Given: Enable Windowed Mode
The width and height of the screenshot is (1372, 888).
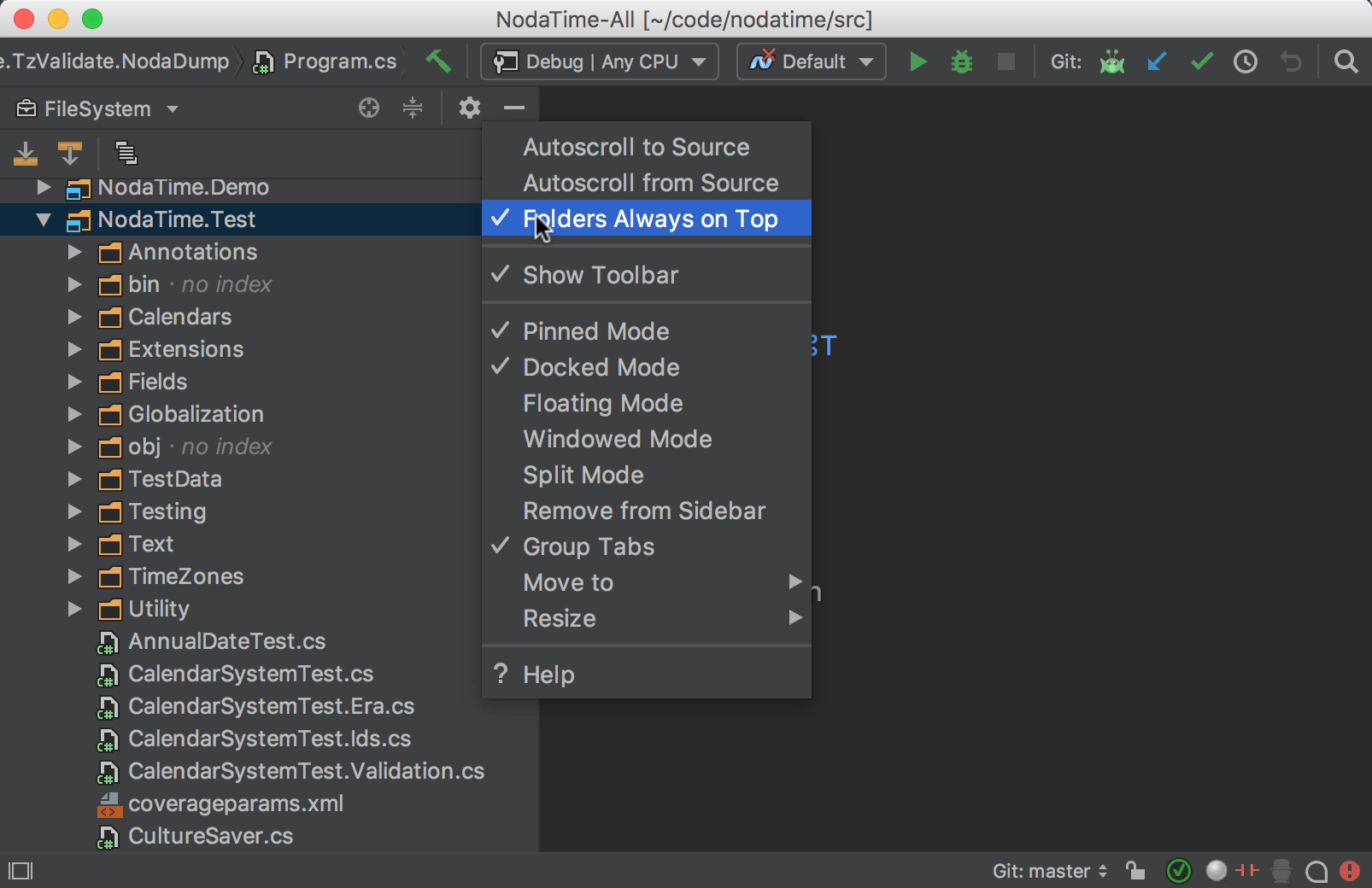Looking at the screenshot, I should click(647, 439).
